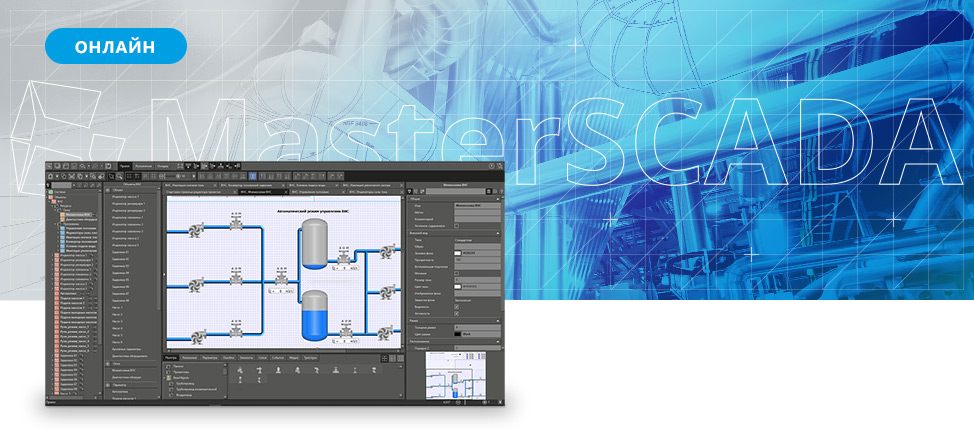
Task: Click the ОНЛАЙН badge button
Action: (x=116, y=46)
